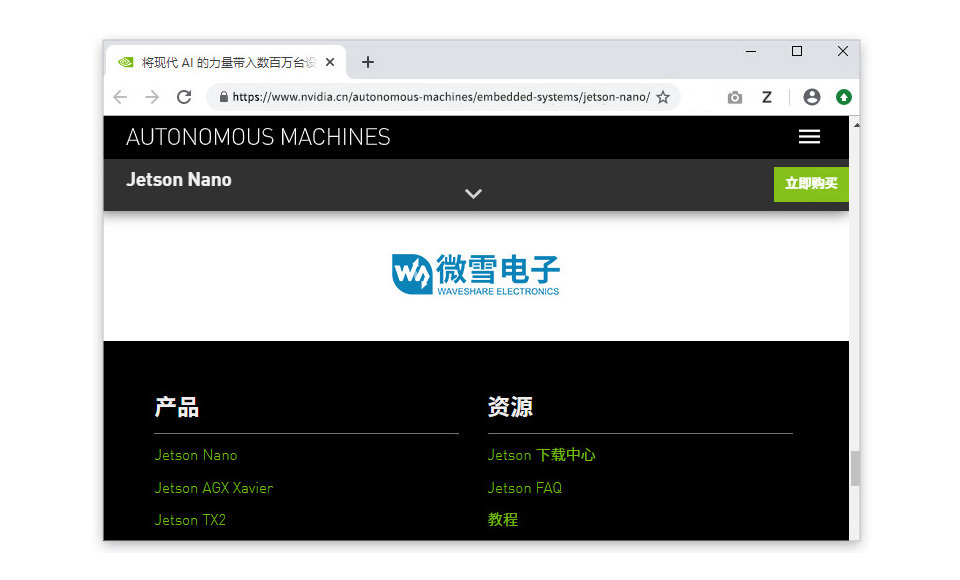Close the NVIDIA 将现代 AI tab
This screenshot has width=960, height=580.
(x=330, y=62)
